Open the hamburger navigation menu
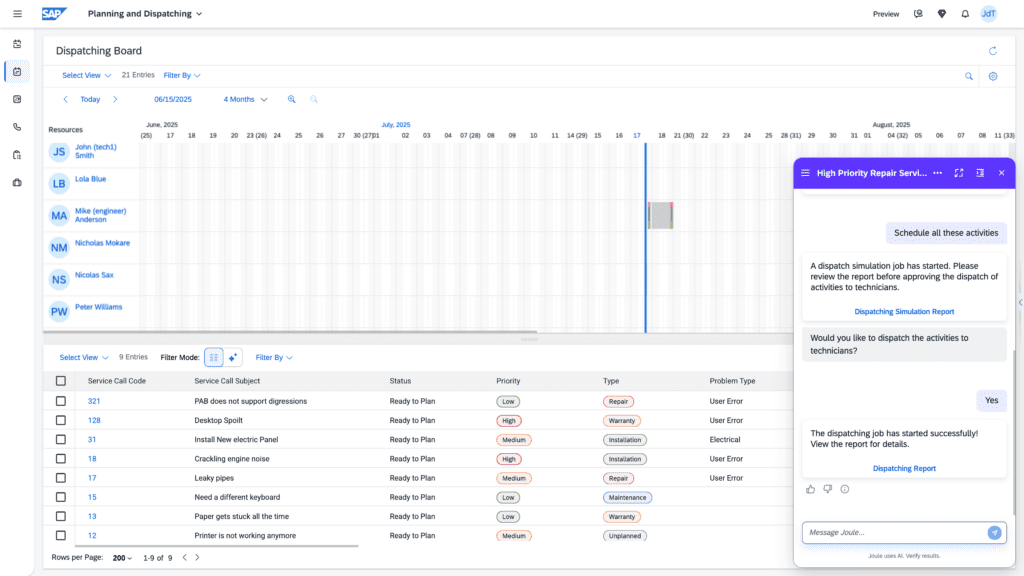The width and height of the screenshot is (1024, 576). [17, 14]
